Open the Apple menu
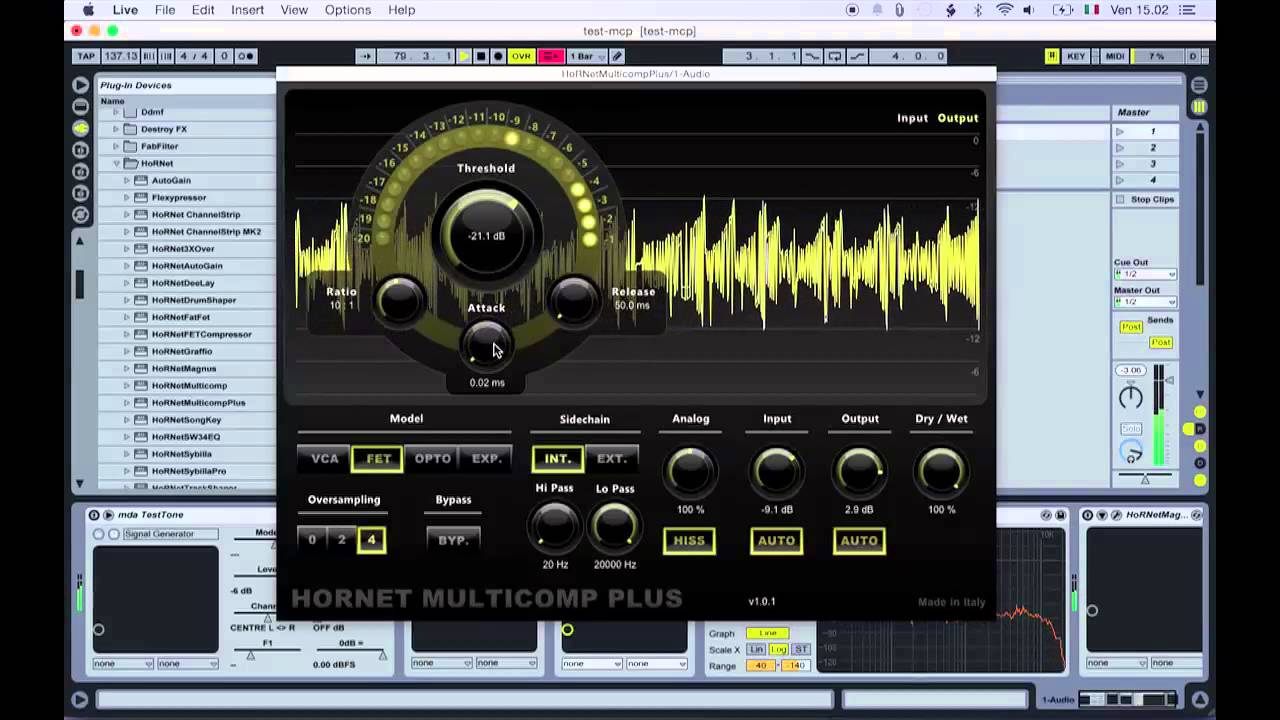This screenshot has width=1280, height=720. pyautogui.click(x=88, y=10)
